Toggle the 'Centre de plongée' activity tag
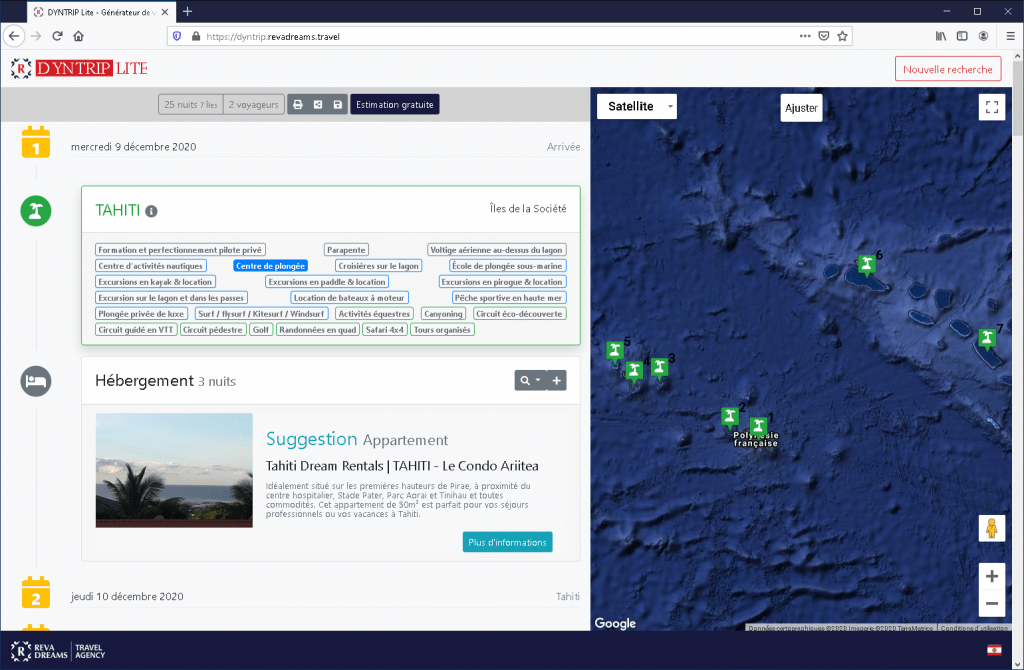This screenshot has width=1024, height=670. click(x=270, y=266)
